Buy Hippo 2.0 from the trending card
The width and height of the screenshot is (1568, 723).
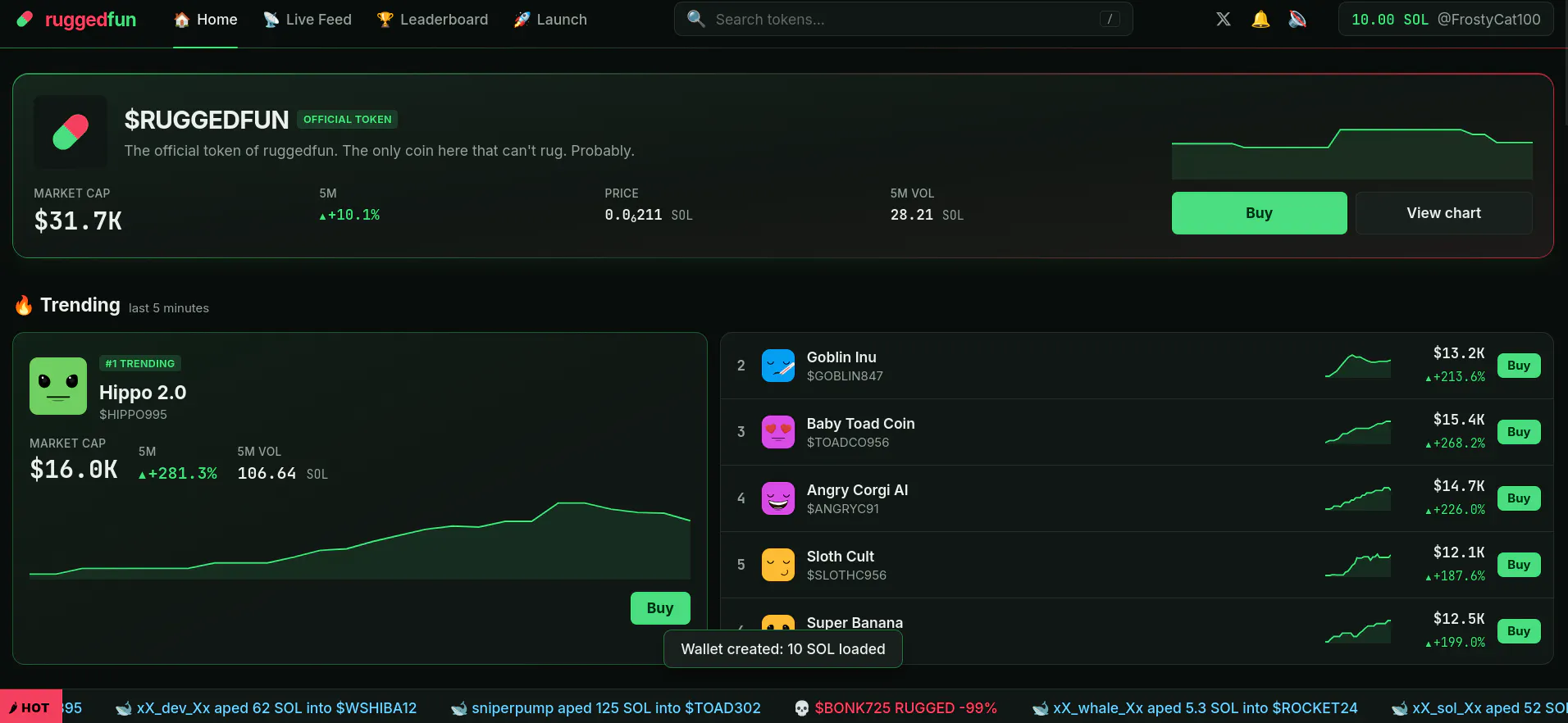click(660, 608)
